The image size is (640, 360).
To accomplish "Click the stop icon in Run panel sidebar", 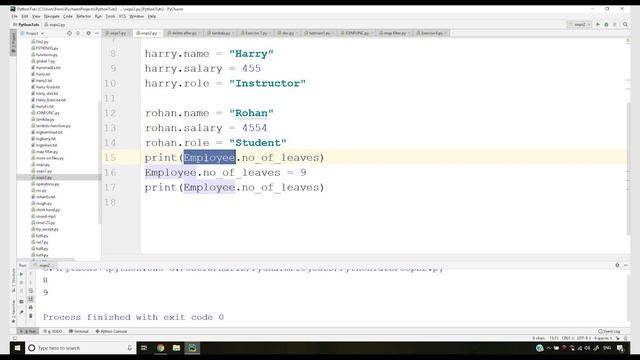I will coord(21,283).
